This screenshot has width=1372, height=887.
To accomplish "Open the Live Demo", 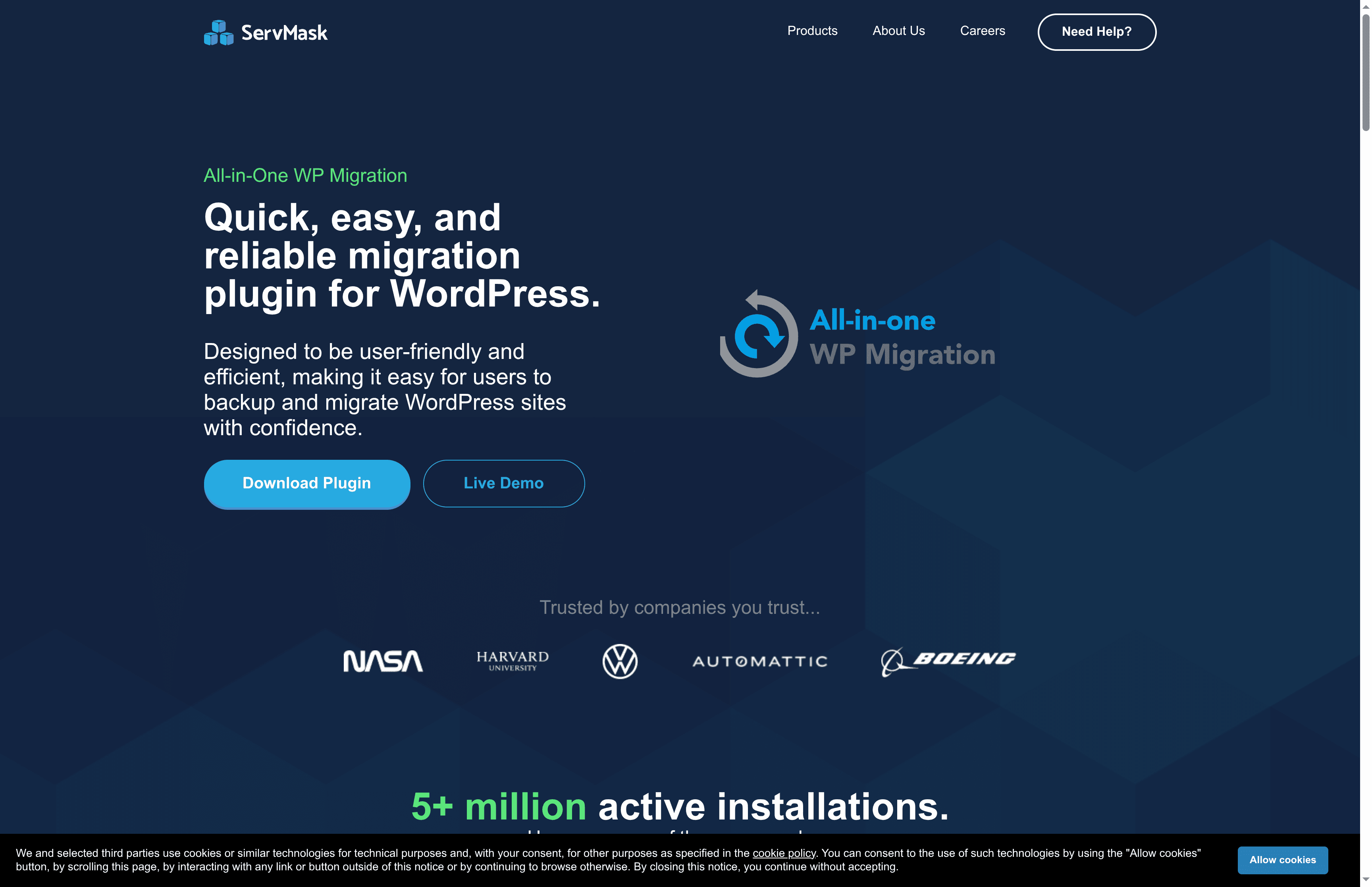I will (x=504, y=483).
